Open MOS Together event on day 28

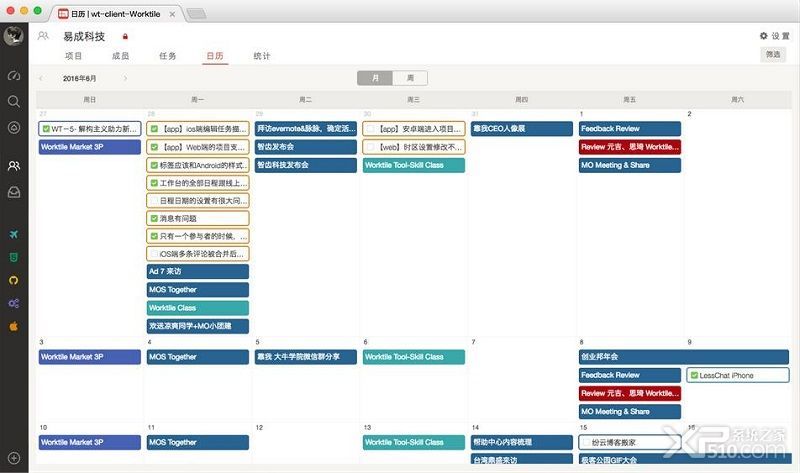pos(198,290)
